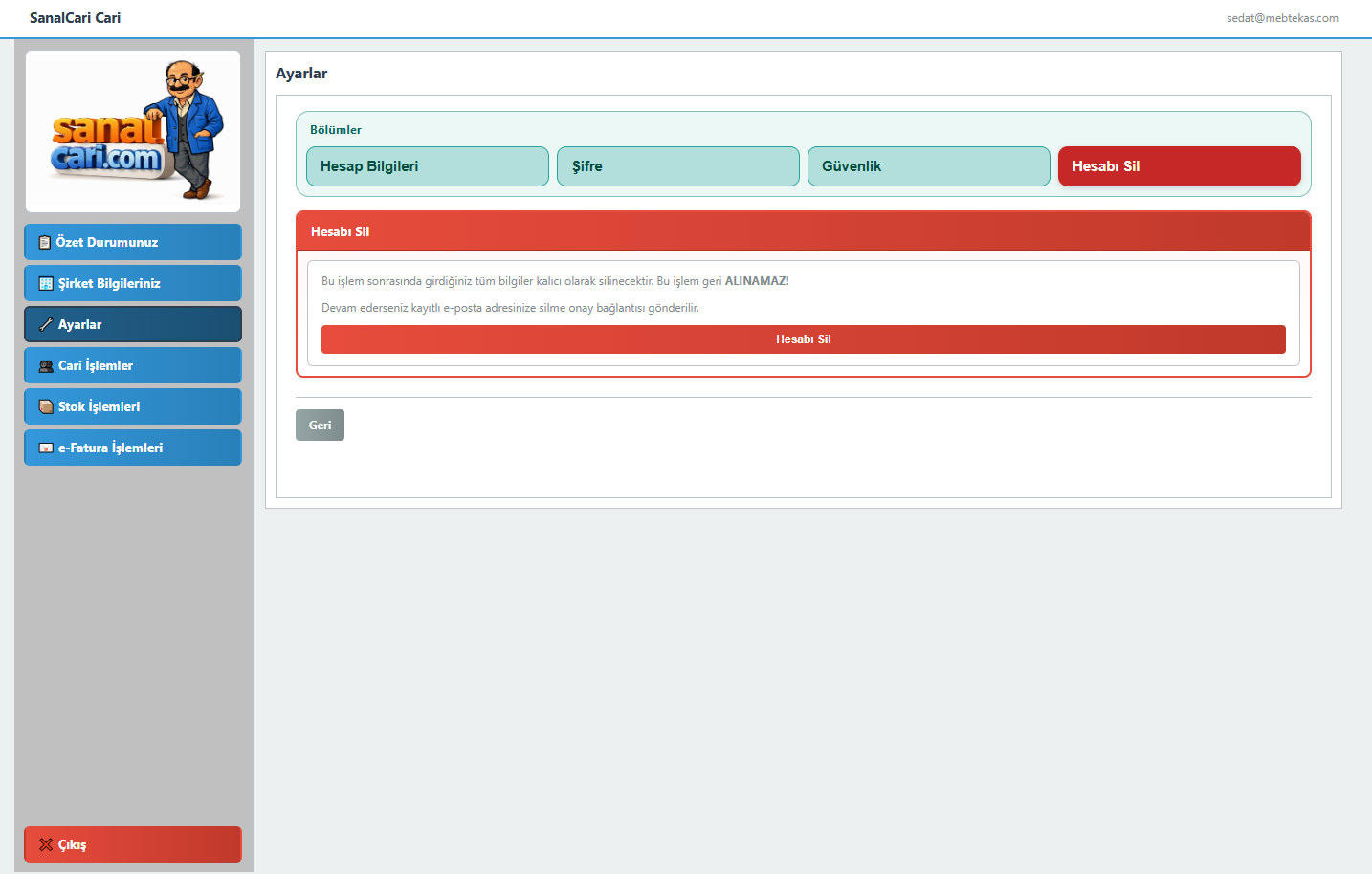Viewport: 1372px width, 874px height.
Task: Switch to the Hesap Bilgileri section
Action: 428,166
